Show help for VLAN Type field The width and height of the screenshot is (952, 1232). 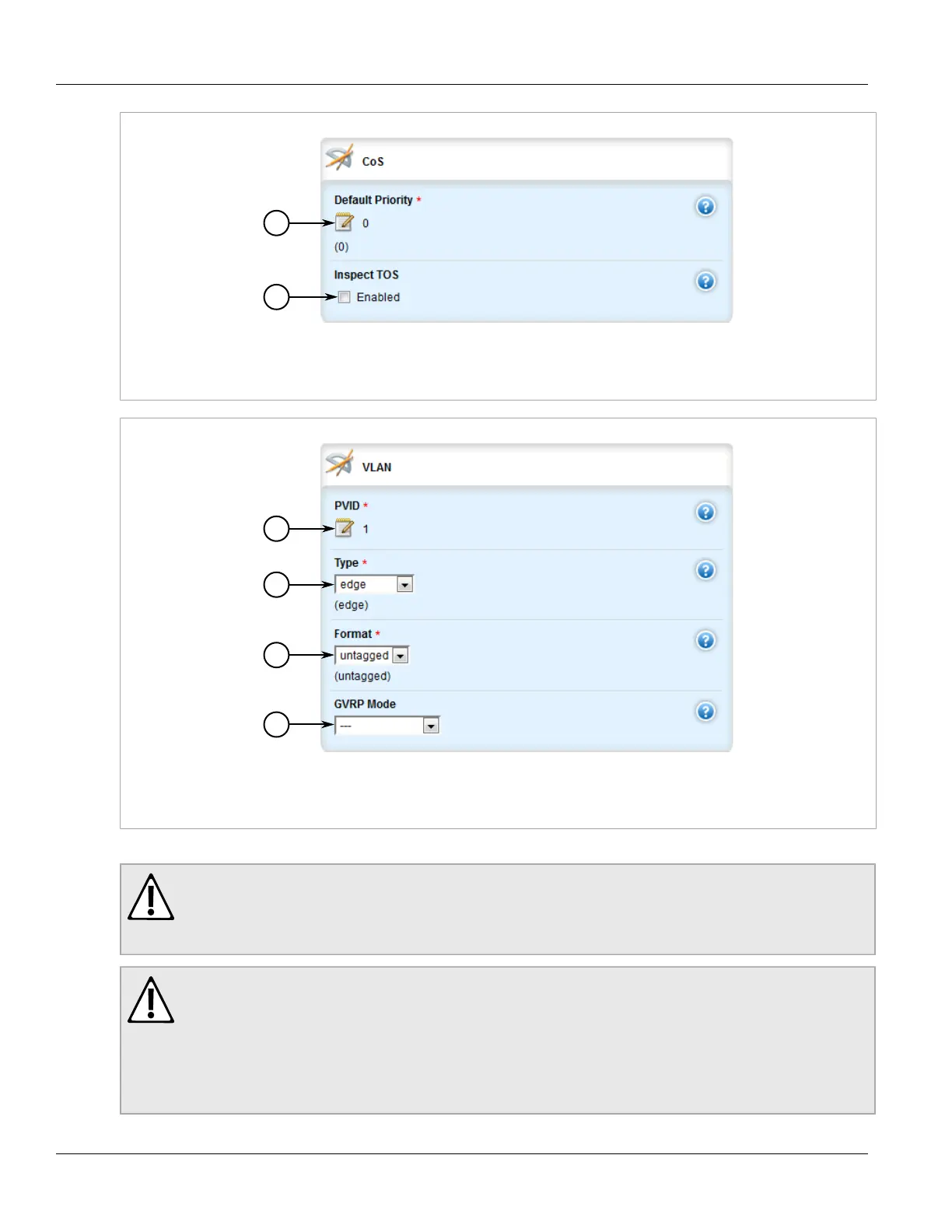coord(705,571)
